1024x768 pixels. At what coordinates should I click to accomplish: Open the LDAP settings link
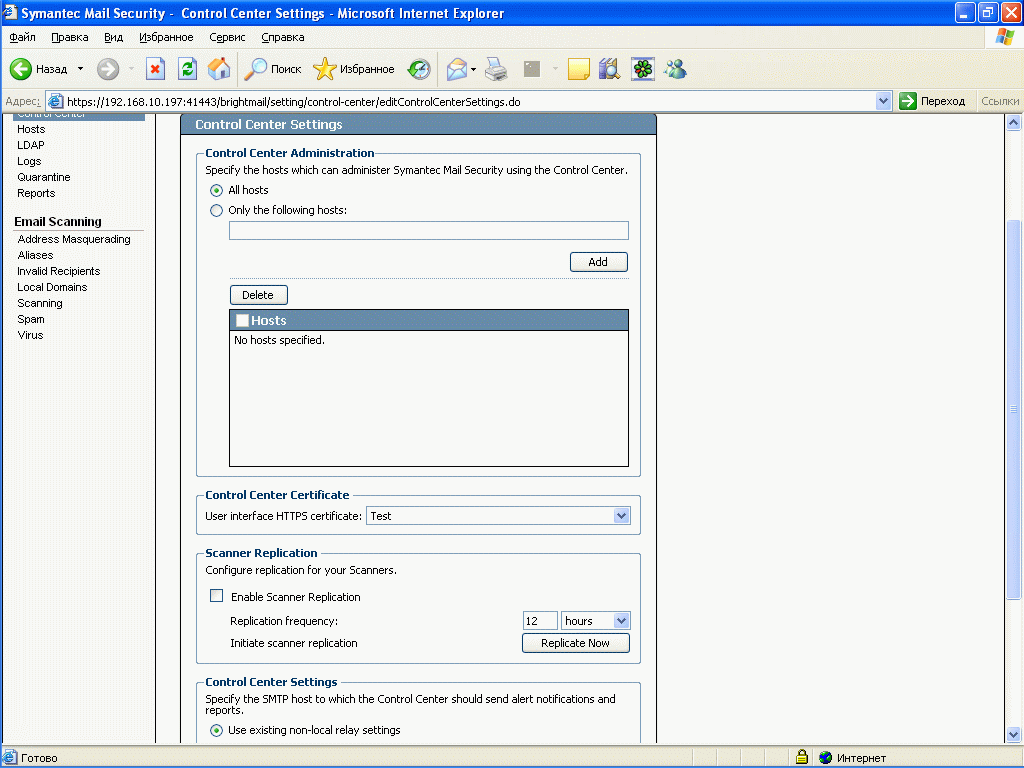31,145
